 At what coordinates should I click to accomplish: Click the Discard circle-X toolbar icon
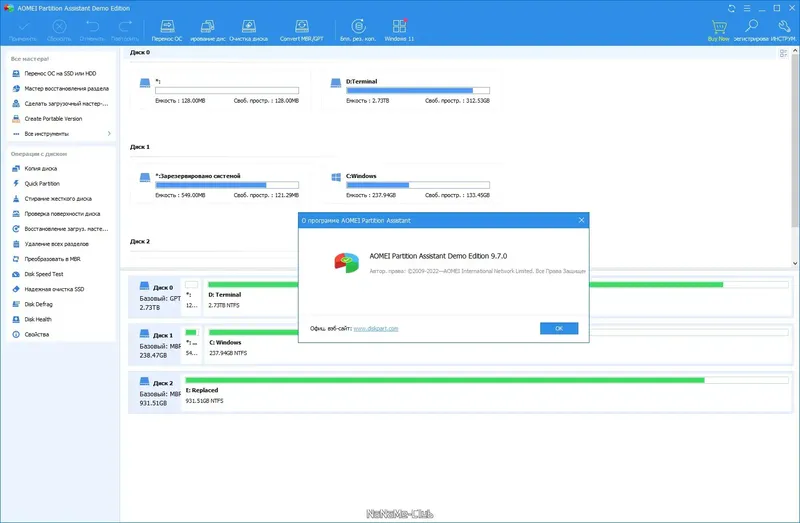point(59,27)
